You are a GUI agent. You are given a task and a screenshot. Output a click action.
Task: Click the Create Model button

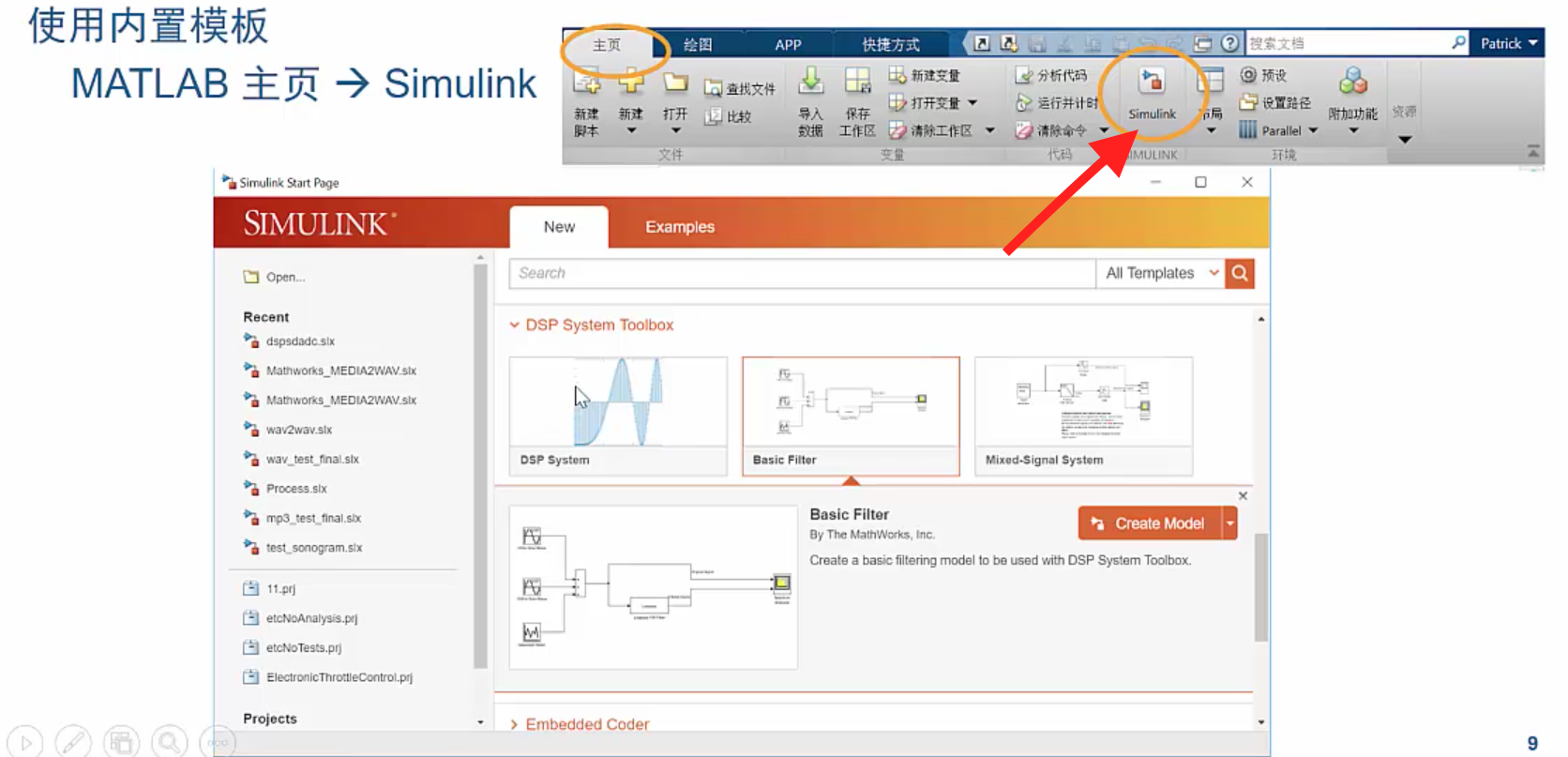click(1151, 523)
